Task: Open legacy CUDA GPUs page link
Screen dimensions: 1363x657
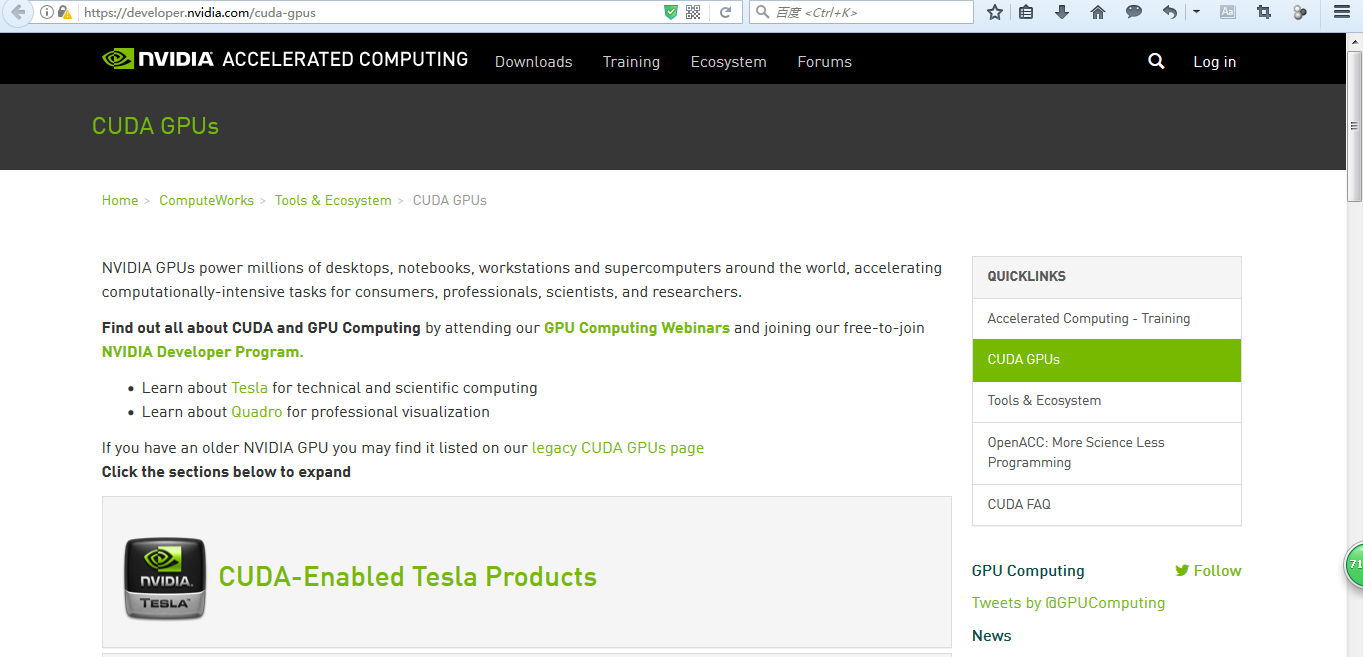Action: click(x=618, y=448)
